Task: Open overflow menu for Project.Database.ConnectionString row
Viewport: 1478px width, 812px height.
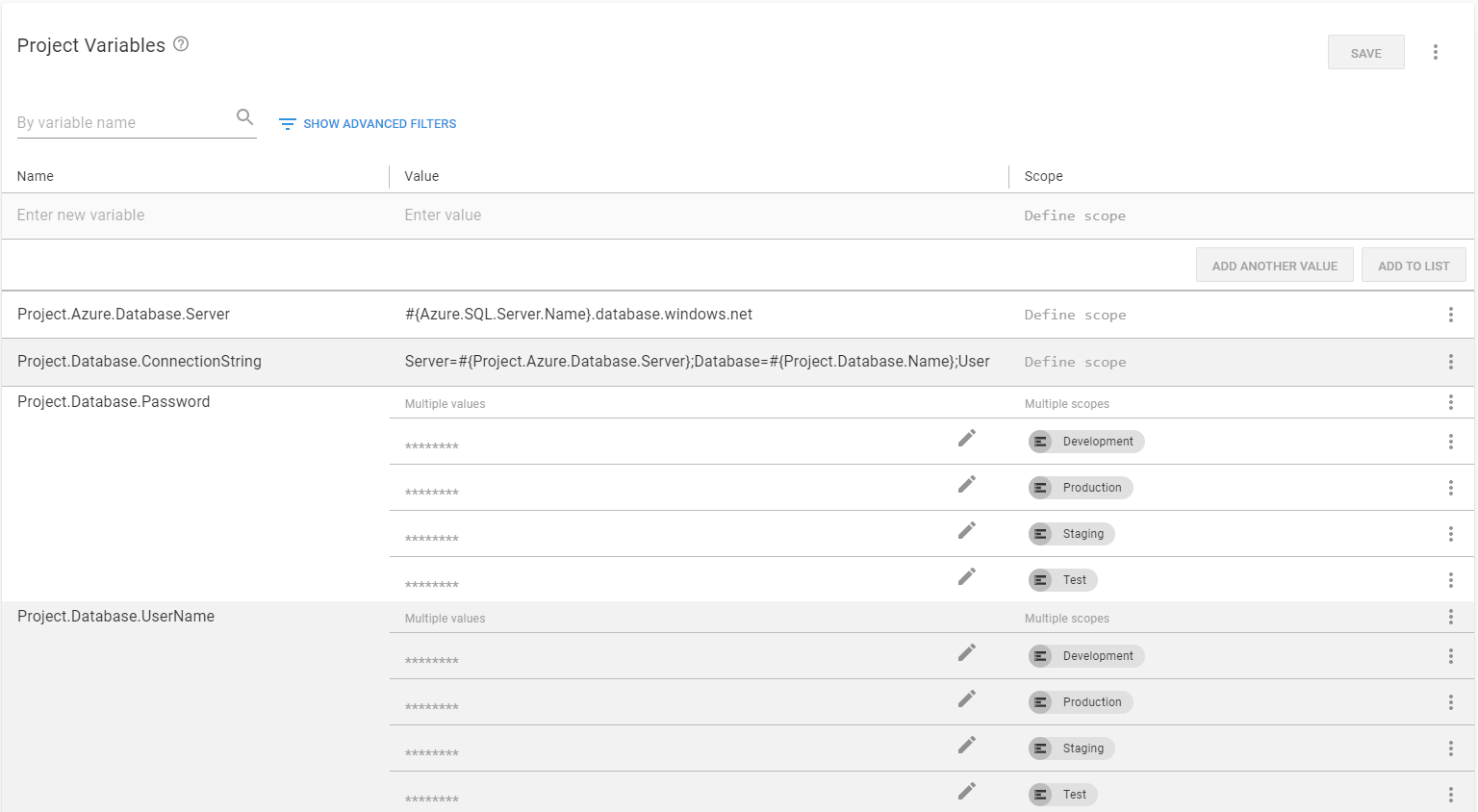Action: coord(1450,362)
